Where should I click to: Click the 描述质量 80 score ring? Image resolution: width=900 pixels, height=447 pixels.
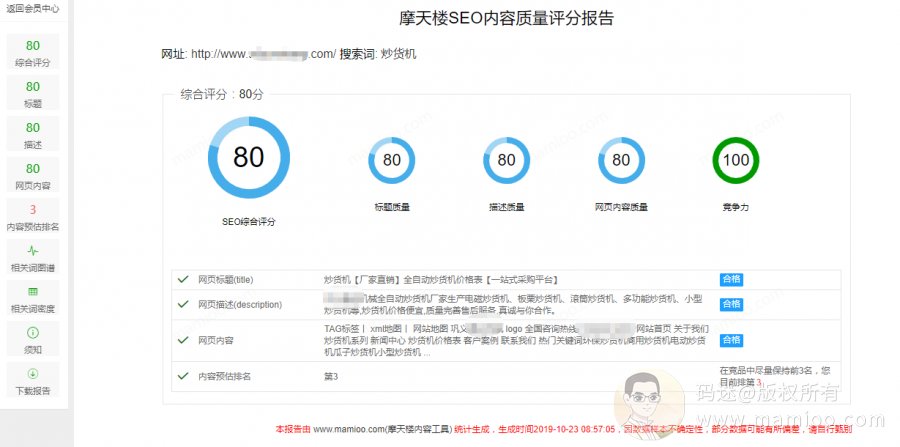(x=506, y=160)
